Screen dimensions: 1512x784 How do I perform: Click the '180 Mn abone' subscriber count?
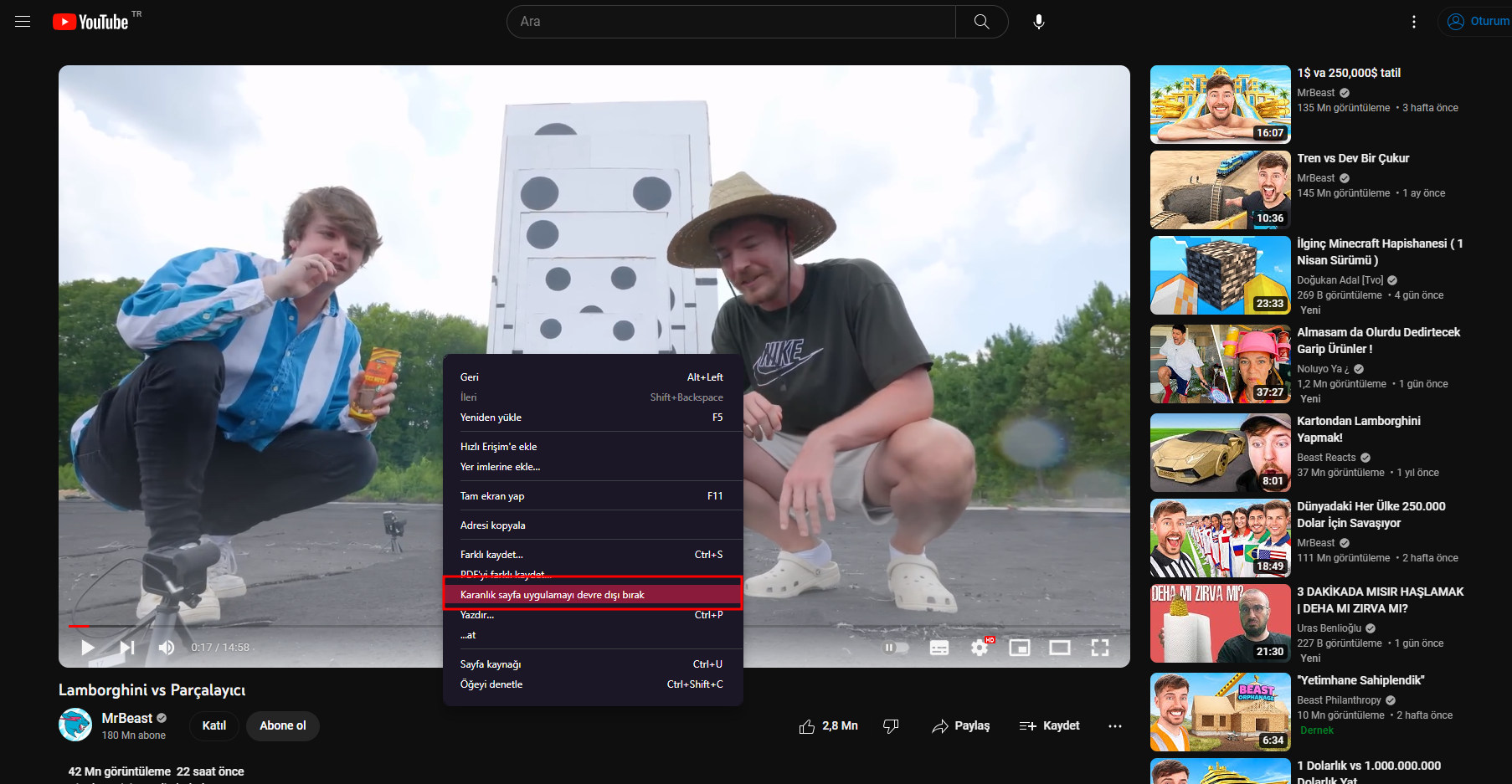pos(134,735)
